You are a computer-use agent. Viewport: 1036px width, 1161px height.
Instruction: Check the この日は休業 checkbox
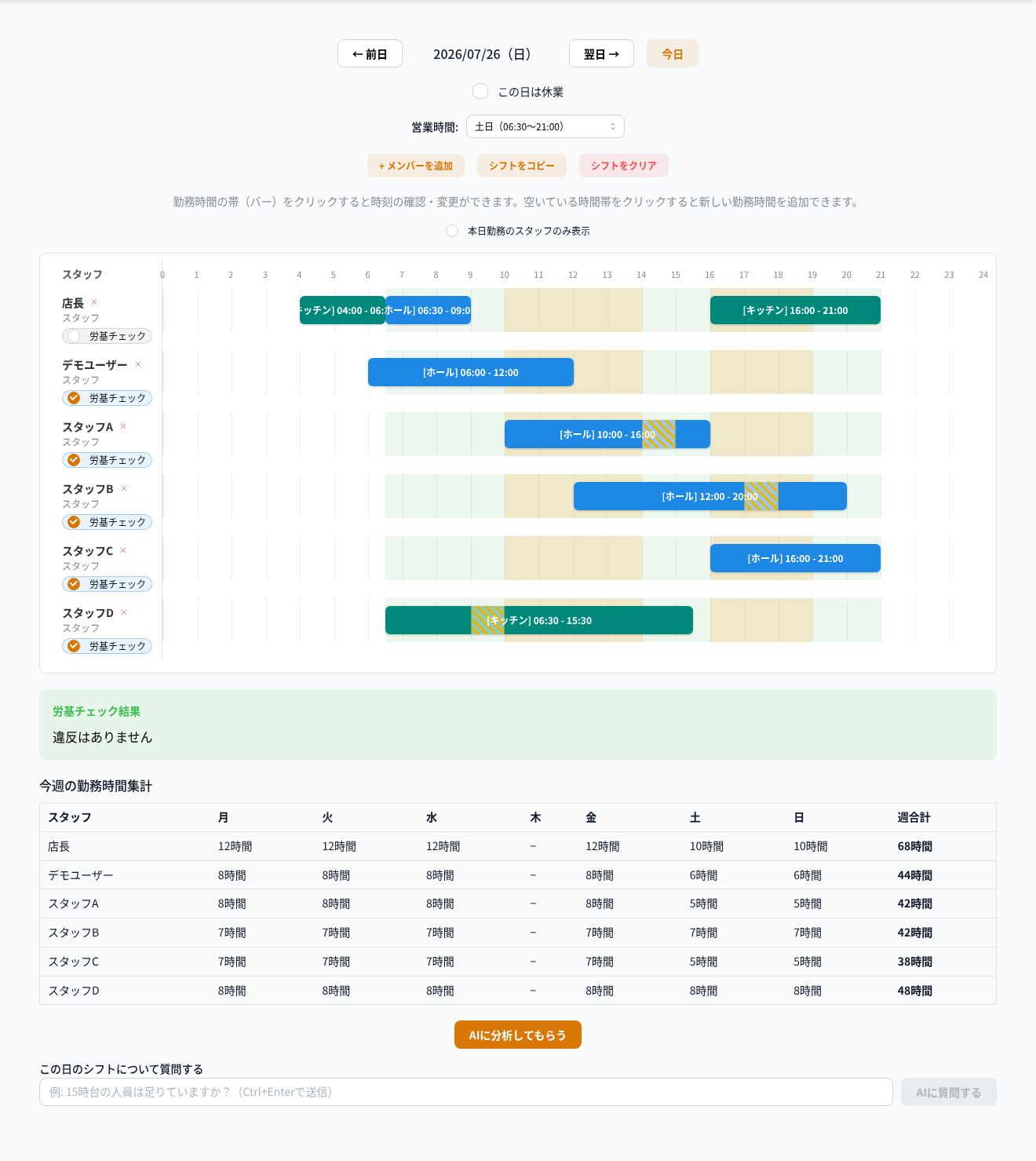480,91
